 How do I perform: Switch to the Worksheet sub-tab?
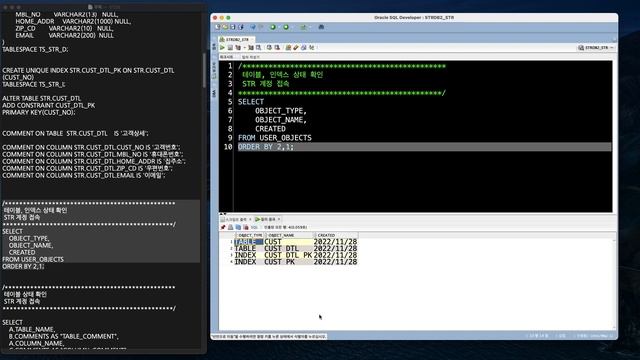(x=227, y=57)
